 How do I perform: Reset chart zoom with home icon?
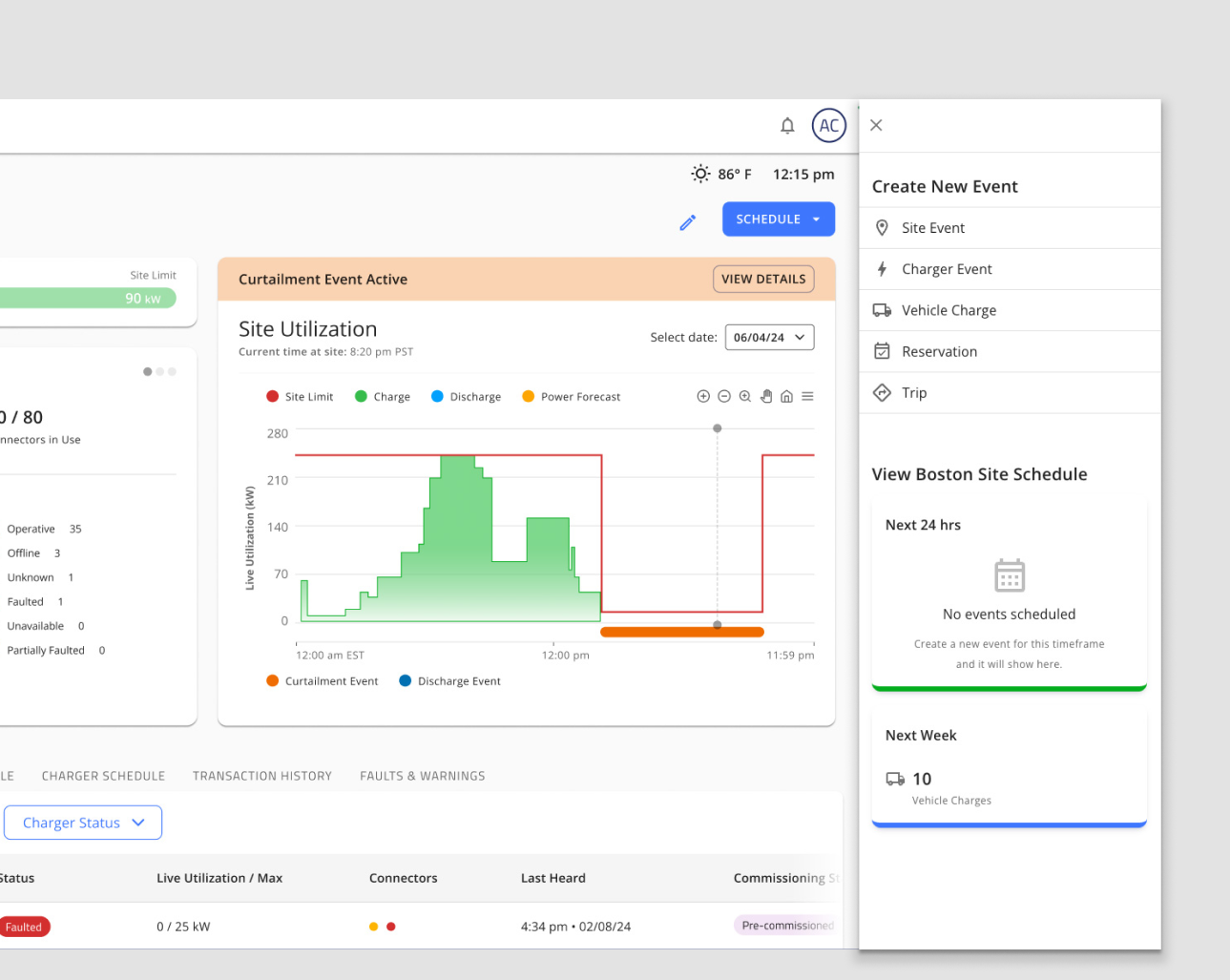click(x=786, y=397)
